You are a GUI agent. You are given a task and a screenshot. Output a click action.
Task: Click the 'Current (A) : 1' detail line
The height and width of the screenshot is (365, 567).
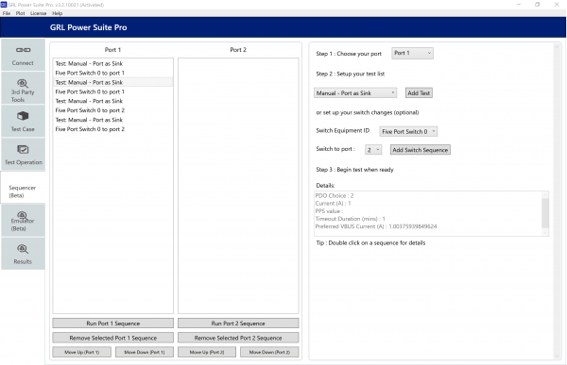point(333,203)
